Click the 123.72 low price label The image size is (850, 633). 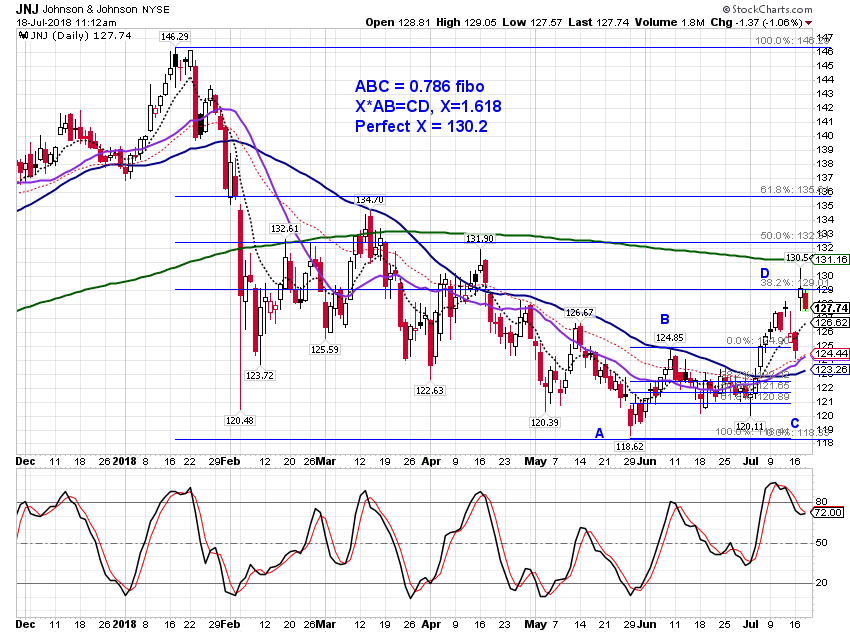[260, 375]
